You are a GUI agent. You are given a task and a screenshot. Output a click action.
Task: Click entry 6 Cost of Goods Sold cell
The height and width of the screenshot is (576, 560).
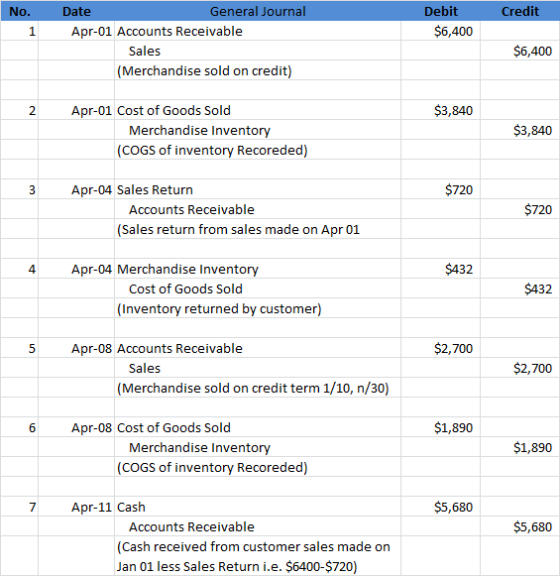(x=258, y=428)
